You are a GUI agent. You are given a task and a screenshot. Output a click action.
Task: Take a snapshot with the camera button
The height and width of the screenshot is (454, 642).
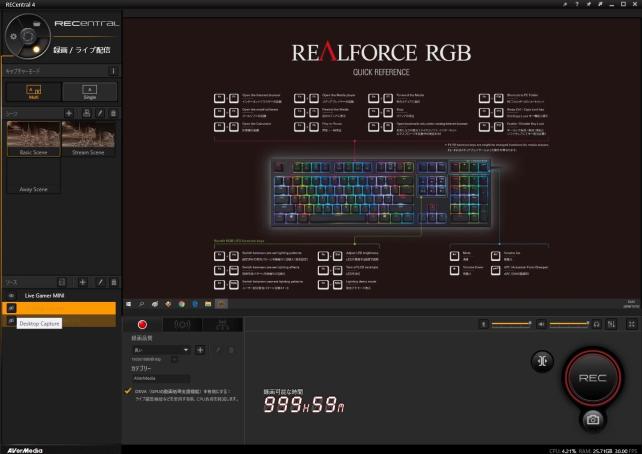[x=593, y=419]
